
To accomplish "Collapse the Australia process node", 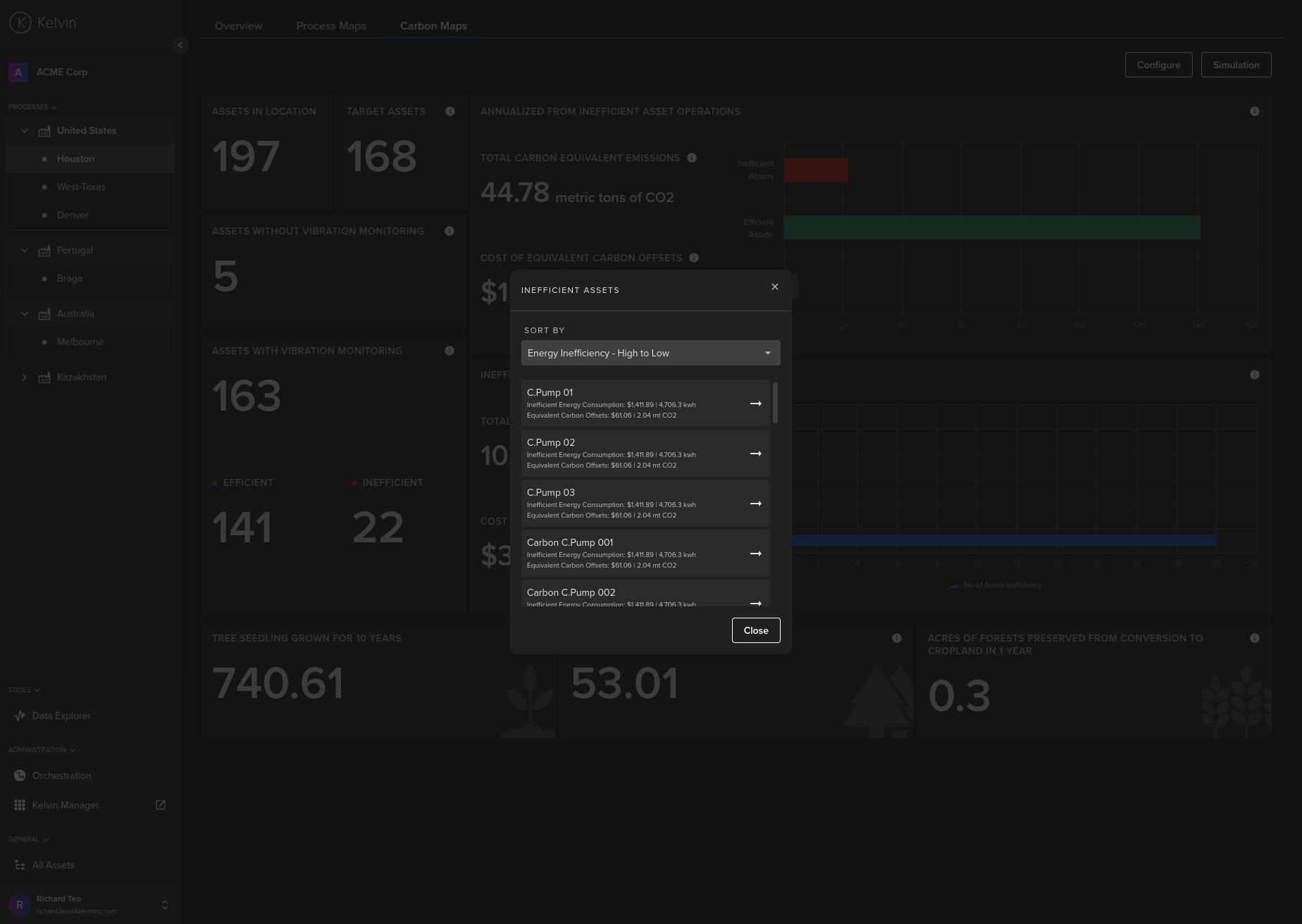I will click(25, 313).
